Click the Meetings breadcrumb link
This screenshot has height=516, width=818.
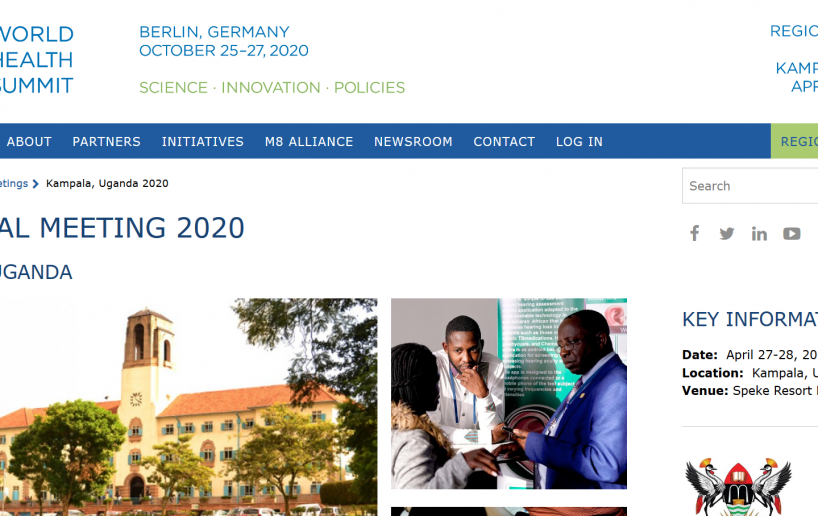coord(14,184)
